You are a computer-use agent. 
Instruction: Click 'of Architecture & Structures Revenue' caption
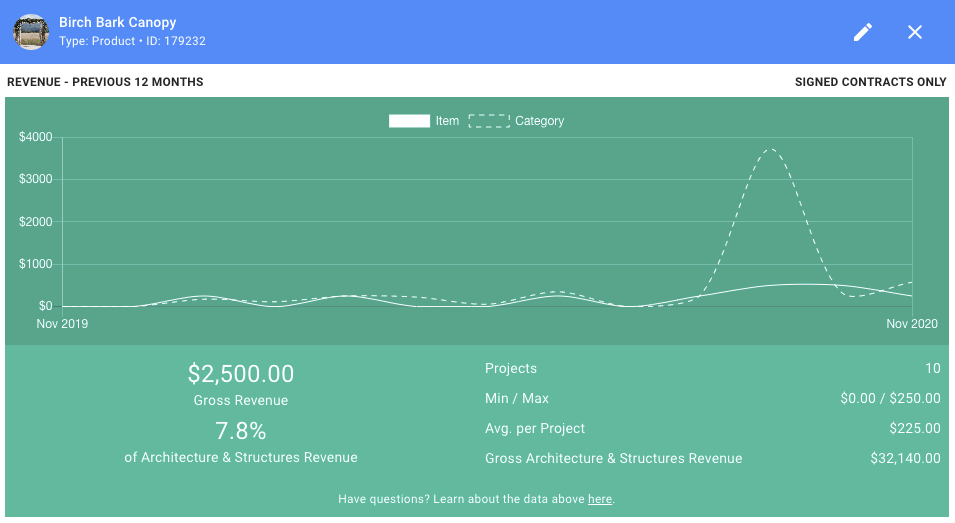tap(241, 457)
